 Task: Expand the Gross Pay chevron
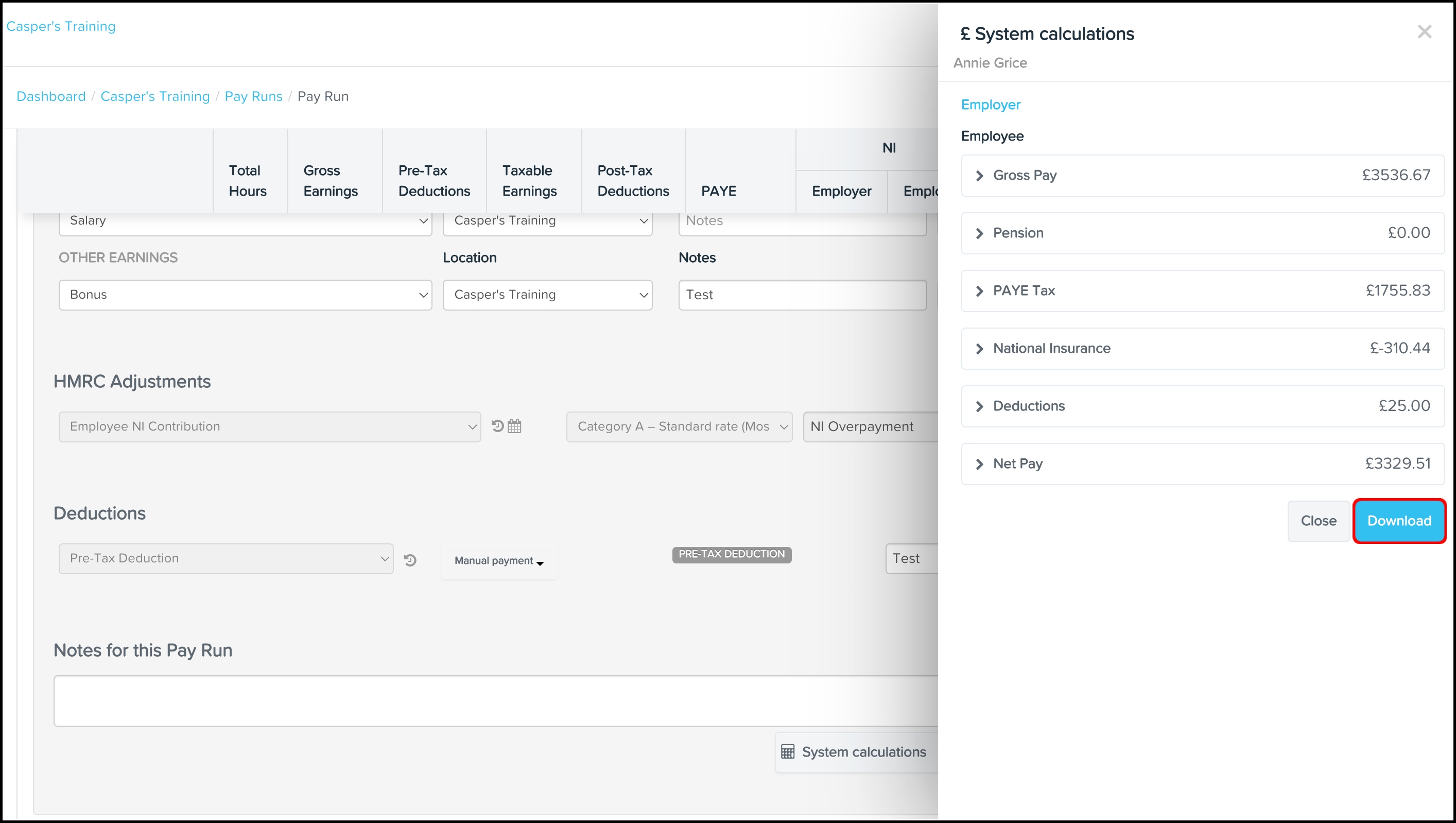click(980, 176)
